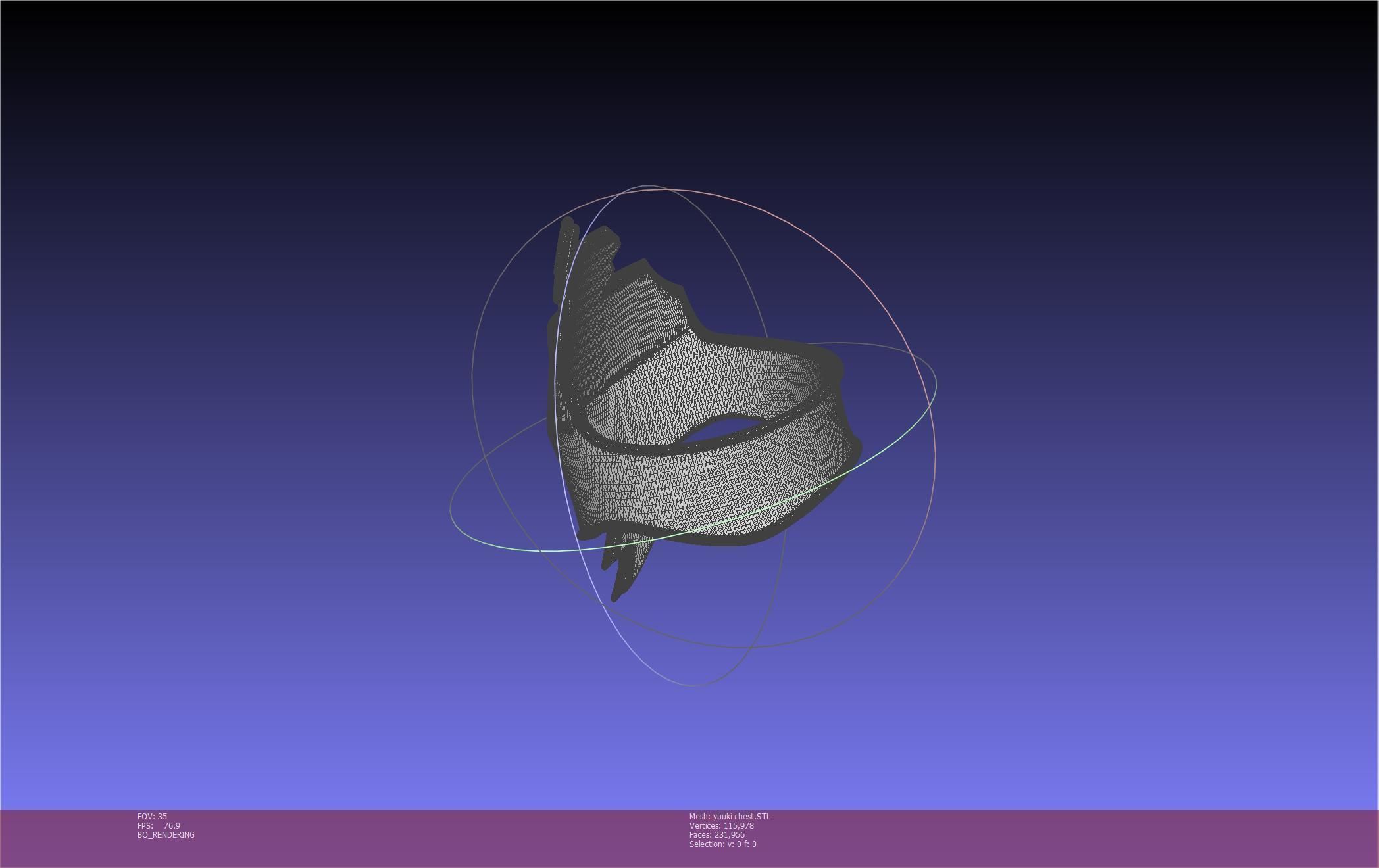
Task: Click the 'BO_RENDERING' label
Action: click(166, 834)
